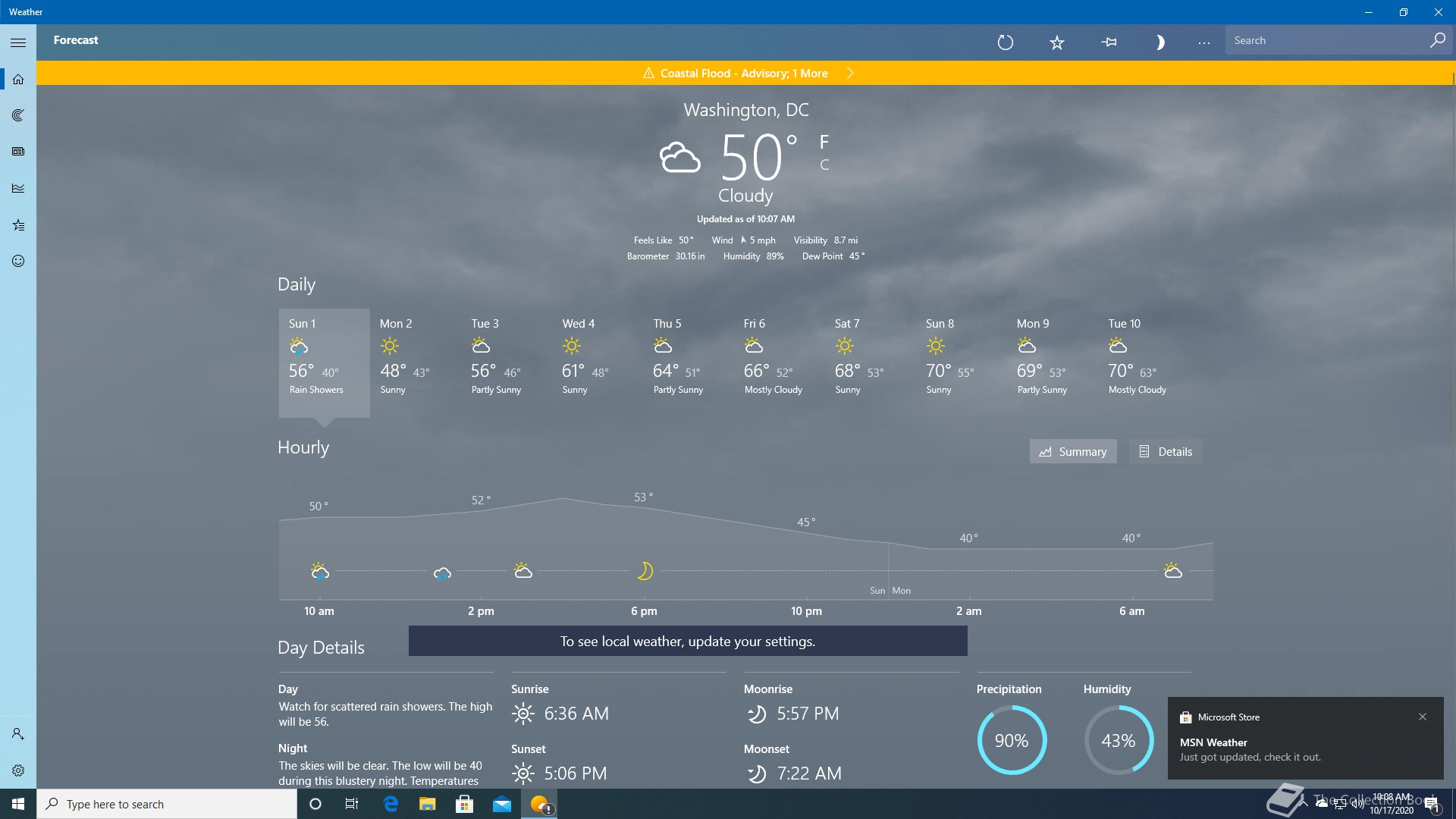Image resolution: width=1456 pixels, height=819 pixels.
Task: Add Washington DC to favorites star
Action: (x=1057, y=42)
